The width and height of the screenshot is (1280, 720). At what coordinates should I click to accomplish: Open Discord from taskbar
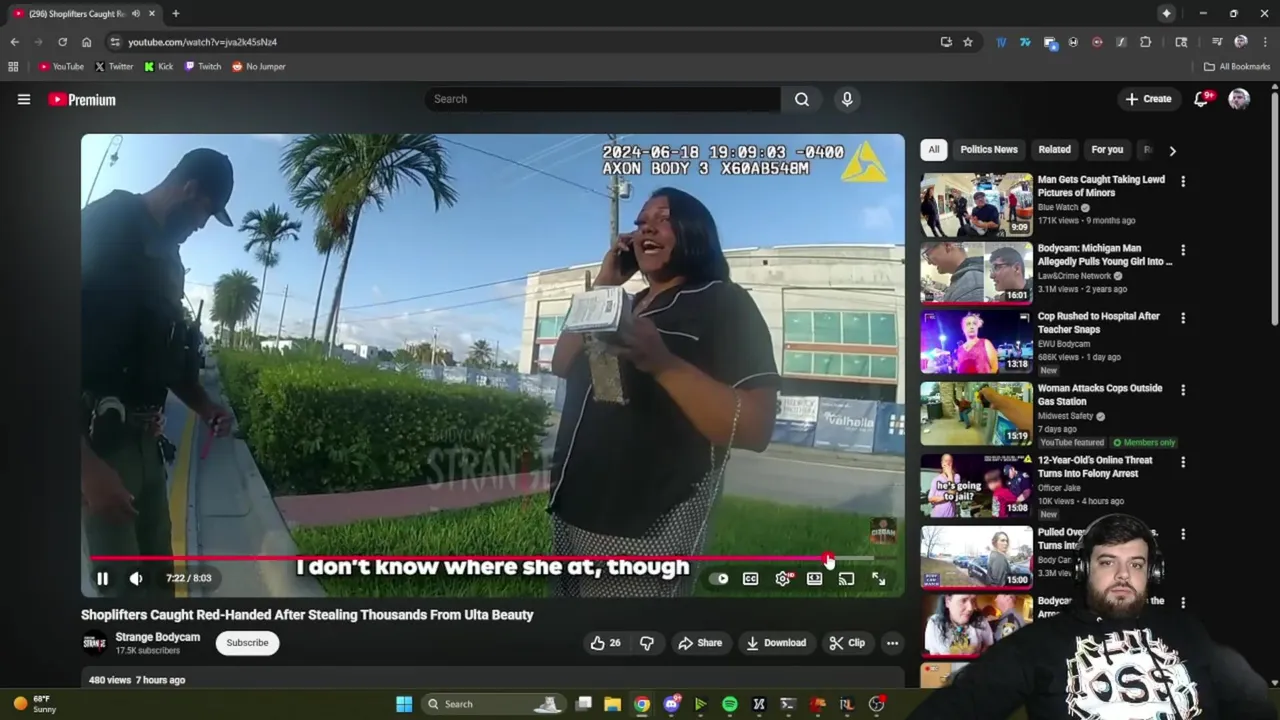click(672, 704)
